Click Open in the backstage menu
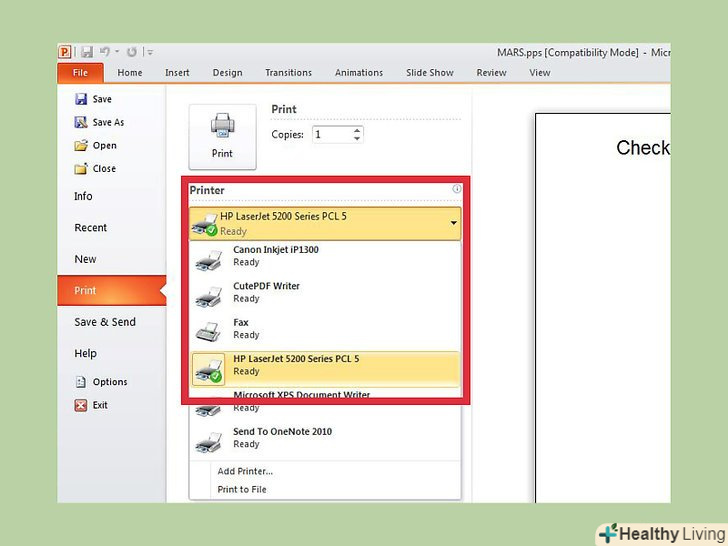The height and width of the screenshot is (546, 728). coord(96,145)
